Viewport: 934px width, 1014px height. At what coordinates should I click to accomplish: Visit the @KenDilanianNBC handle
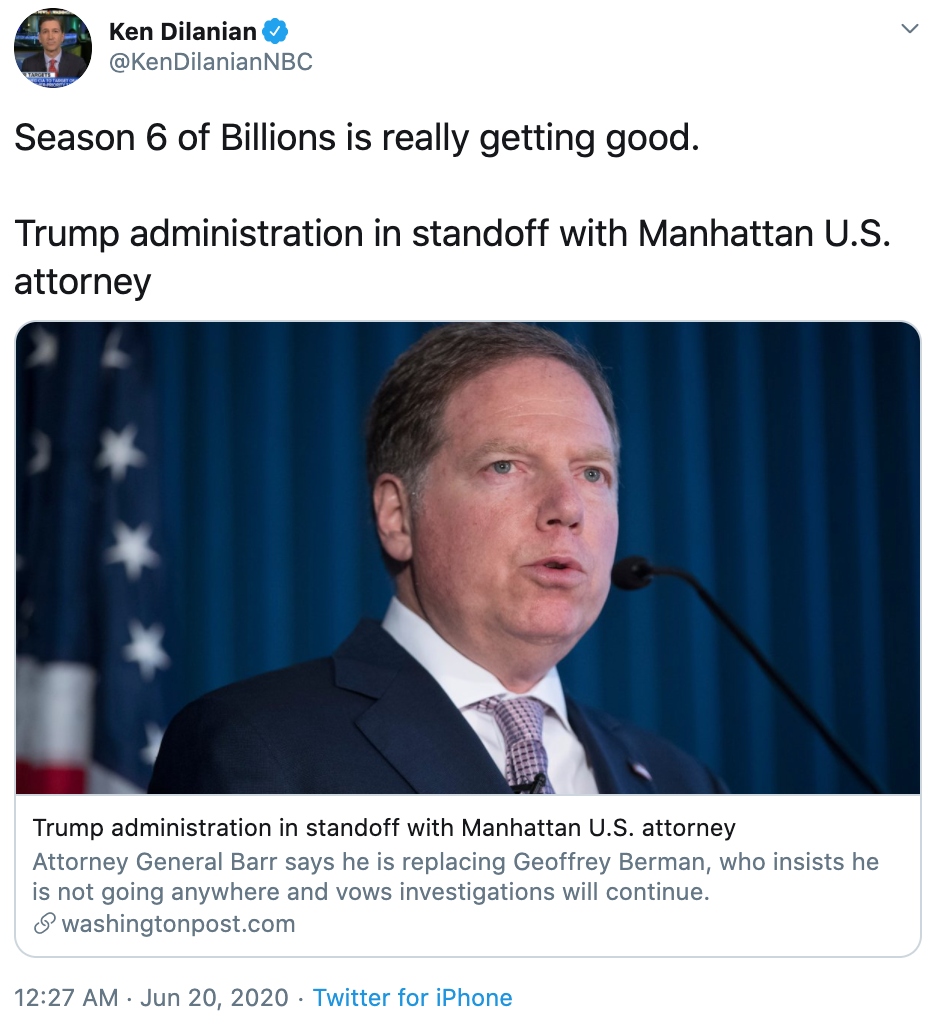tap(210, 62)
